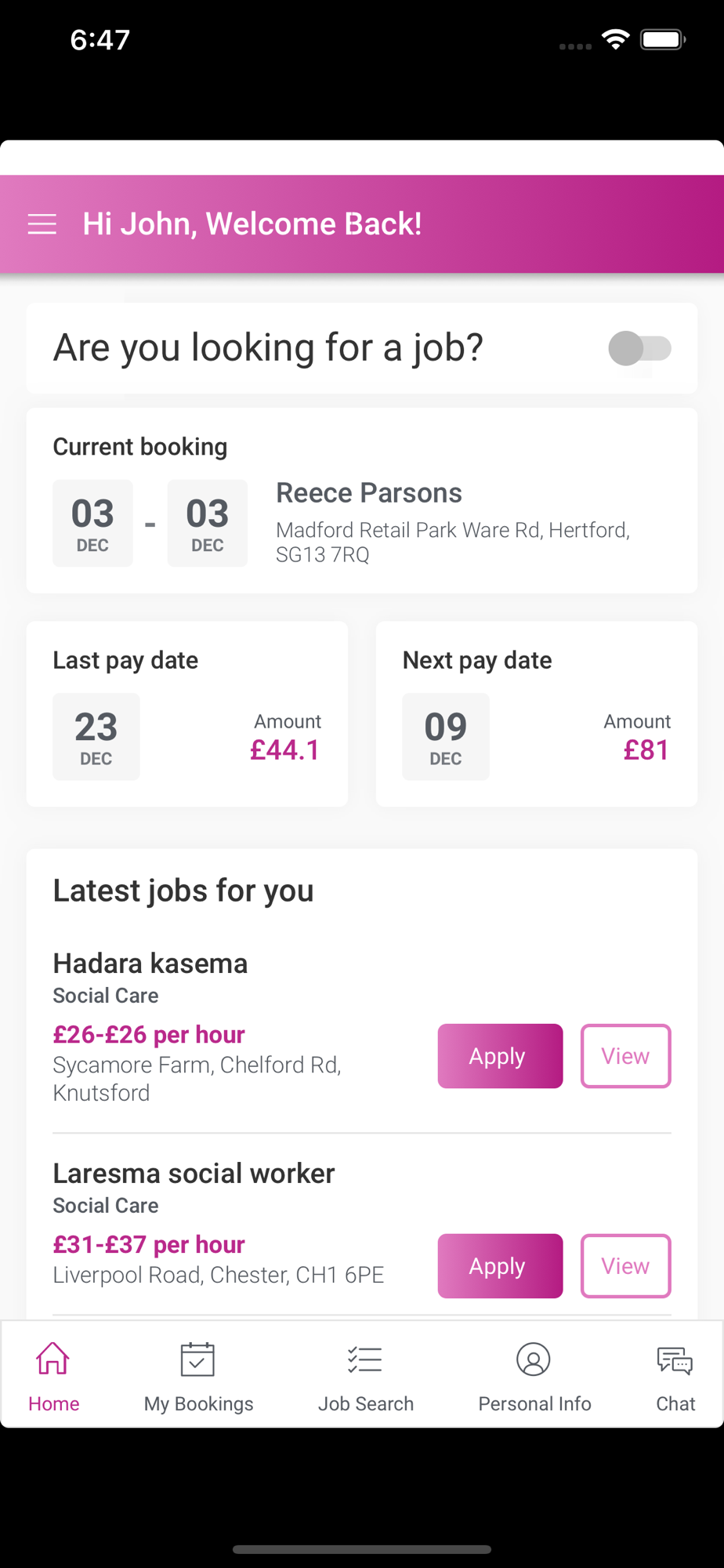Tap the Wi-Fi status icon

tap(616, 39)
